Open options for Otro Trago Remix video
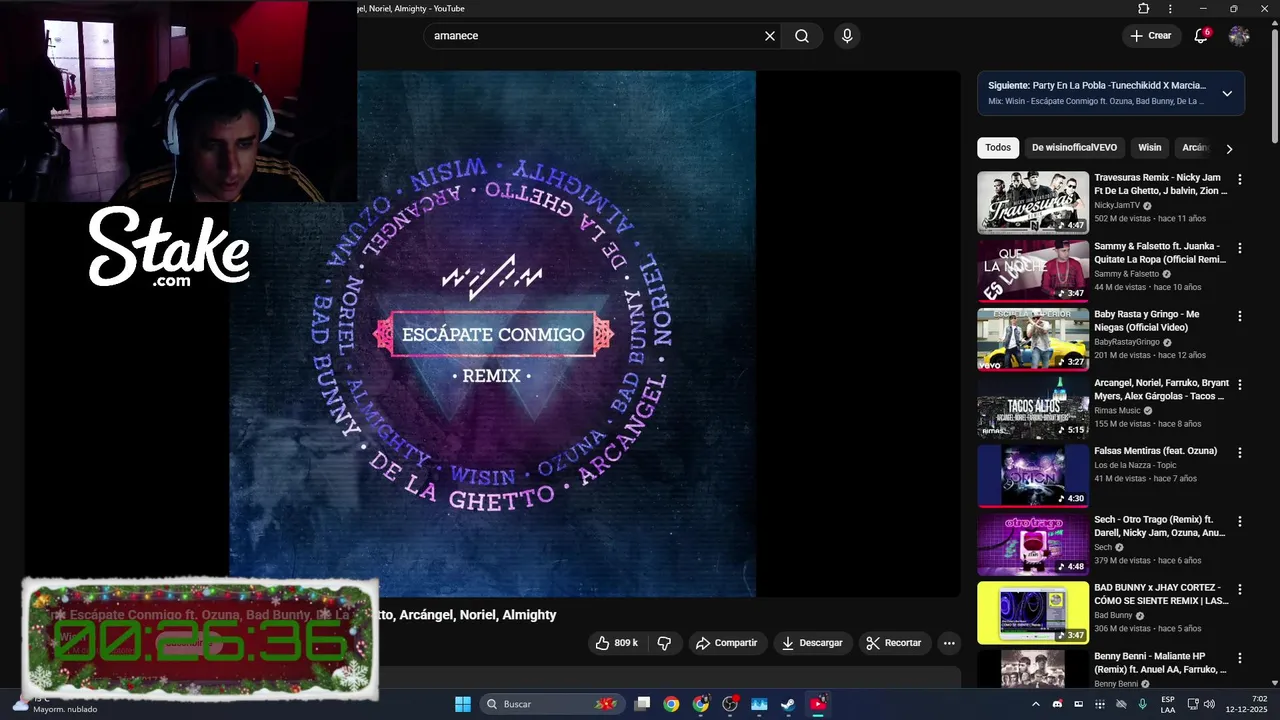1280x720 pixels. pyautogui.click(x=1240, y=521)
